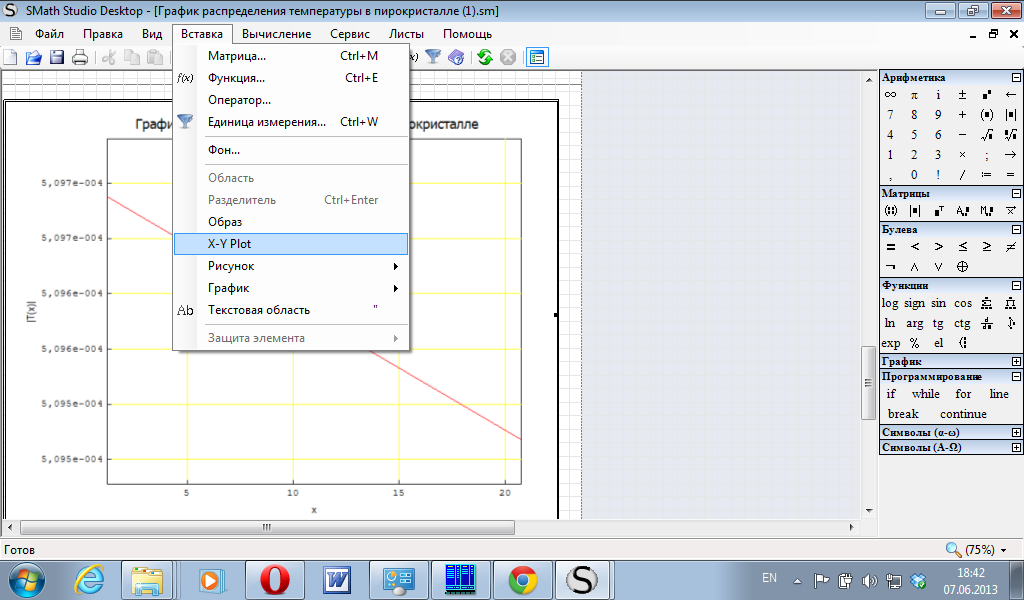Click the horizontal scrollbar thumb
1024x600 pixels.
click(x=266, y=527)
